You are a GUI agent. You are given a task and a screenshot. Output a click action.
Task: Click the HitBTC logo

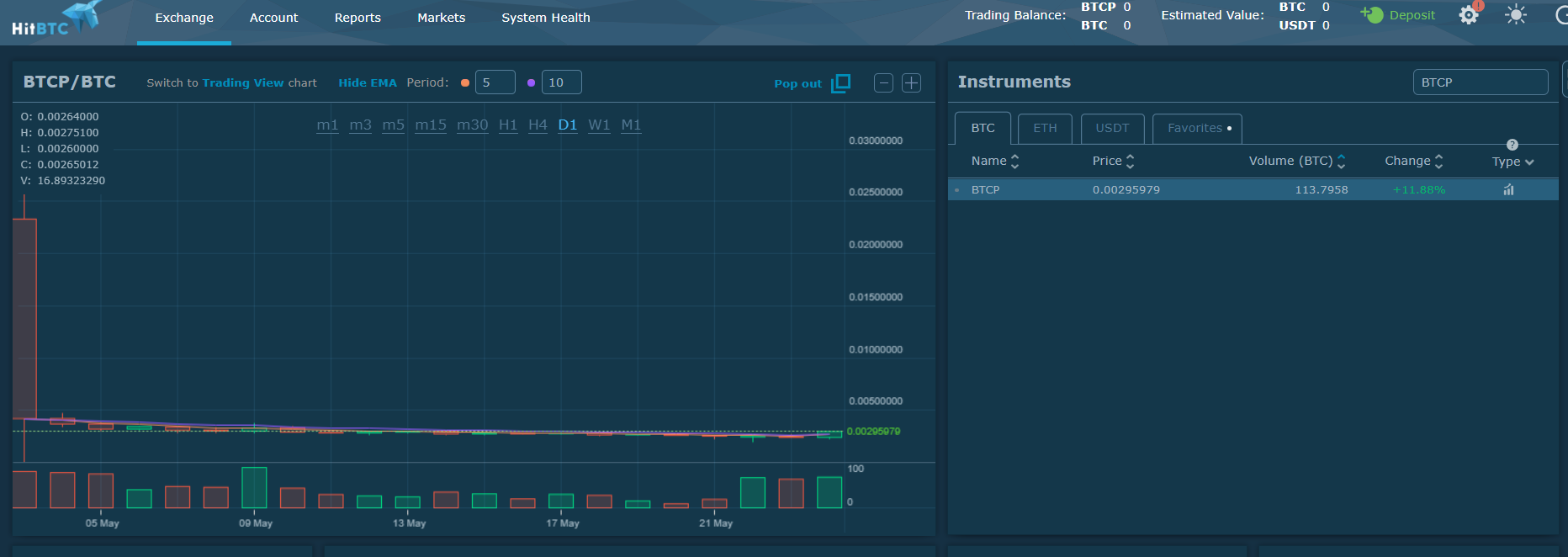[x=56, y=20]
